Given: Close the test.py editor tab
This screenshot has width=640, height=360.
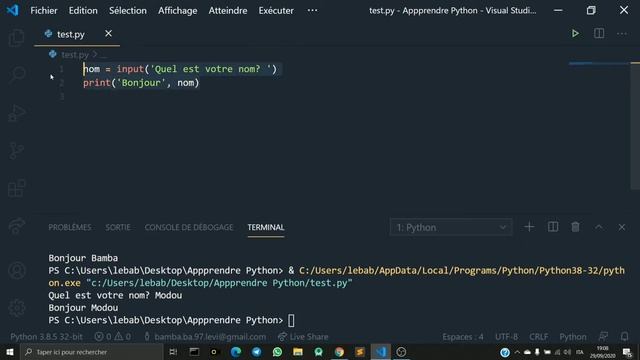Looking at the screenshot, I should click(x=108, y=33).
